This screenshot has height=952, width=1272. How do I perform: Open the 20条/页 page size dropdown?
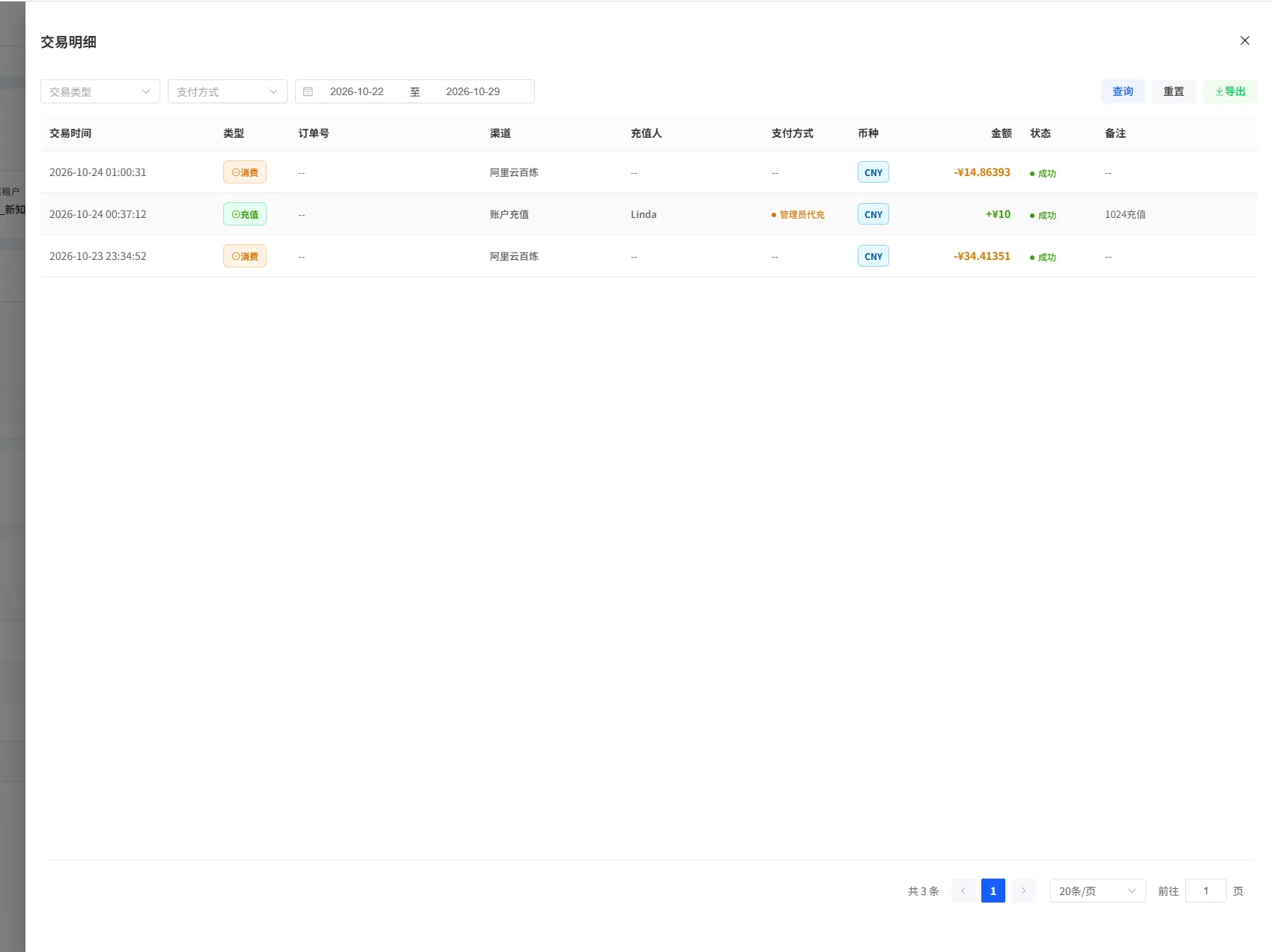tap(1098, 891)
